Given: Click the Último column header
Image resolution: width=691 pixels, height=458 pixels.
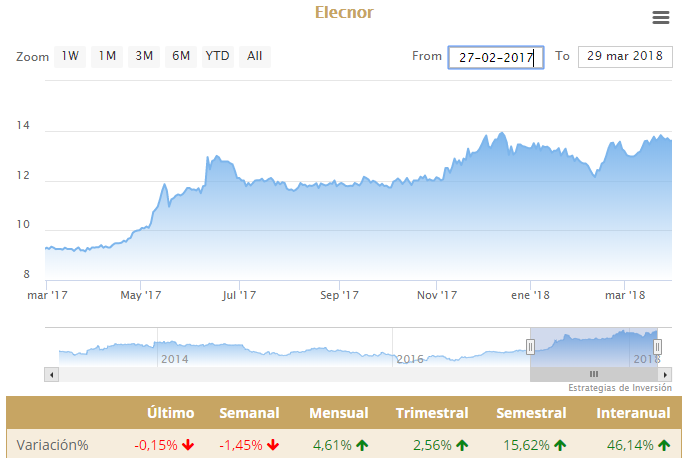Looking at the screenshot, I should (171, 413).
